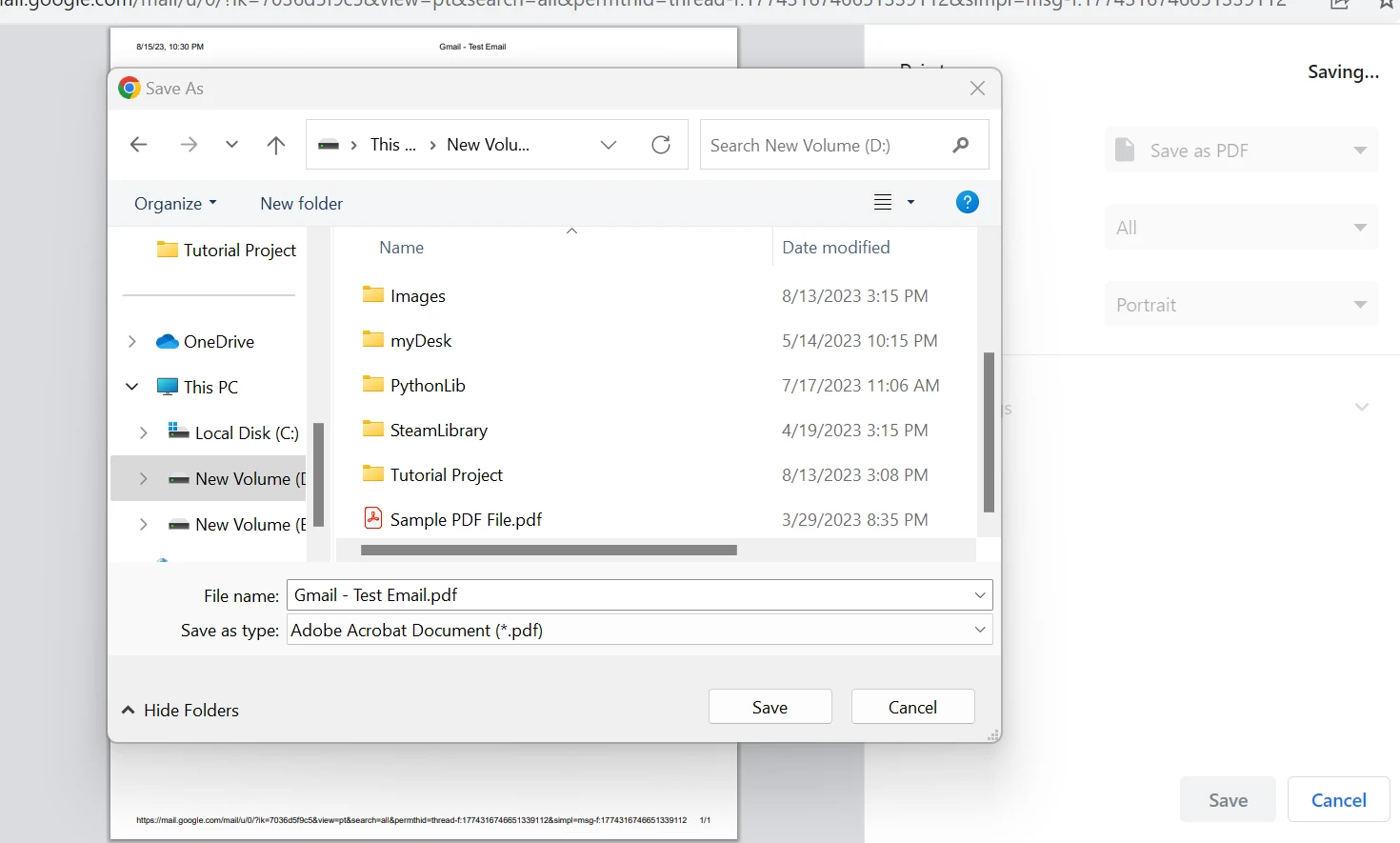Sort files by Date modified column
This screenshot has height=843, width=1400.
tap(835, 248)
